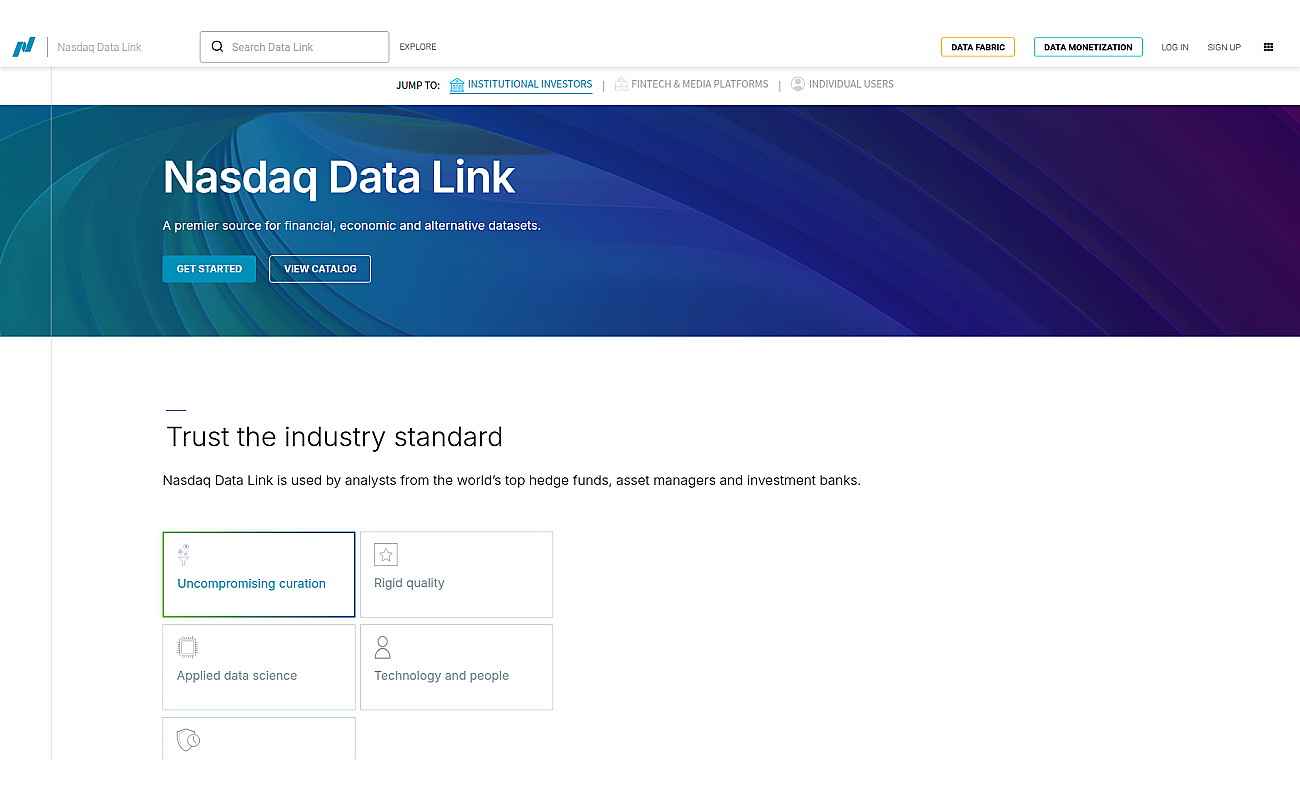This screenshot has width=1300, height=788.
Task: Open the Data Fabric page
Action: (x=978, y=47)
